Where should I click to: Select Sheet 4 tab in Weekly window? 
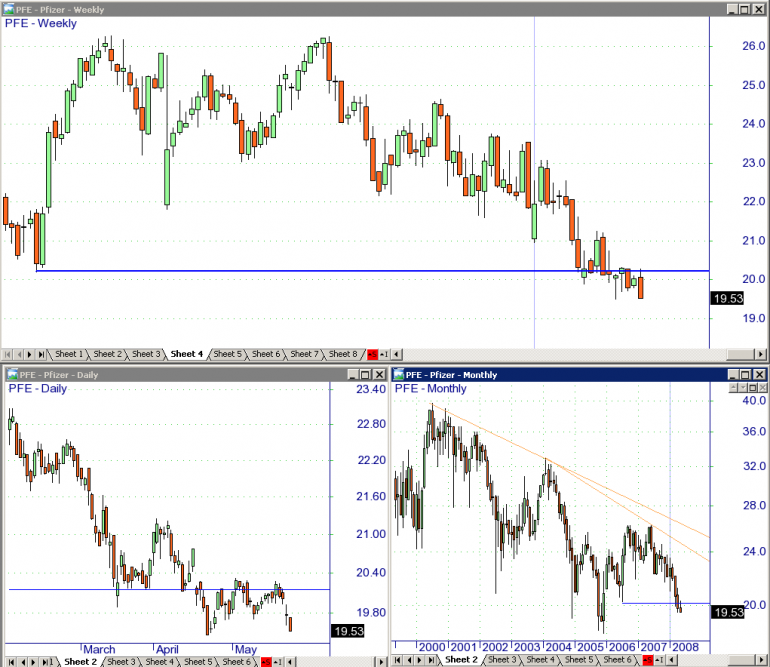[x=187, y=354]
